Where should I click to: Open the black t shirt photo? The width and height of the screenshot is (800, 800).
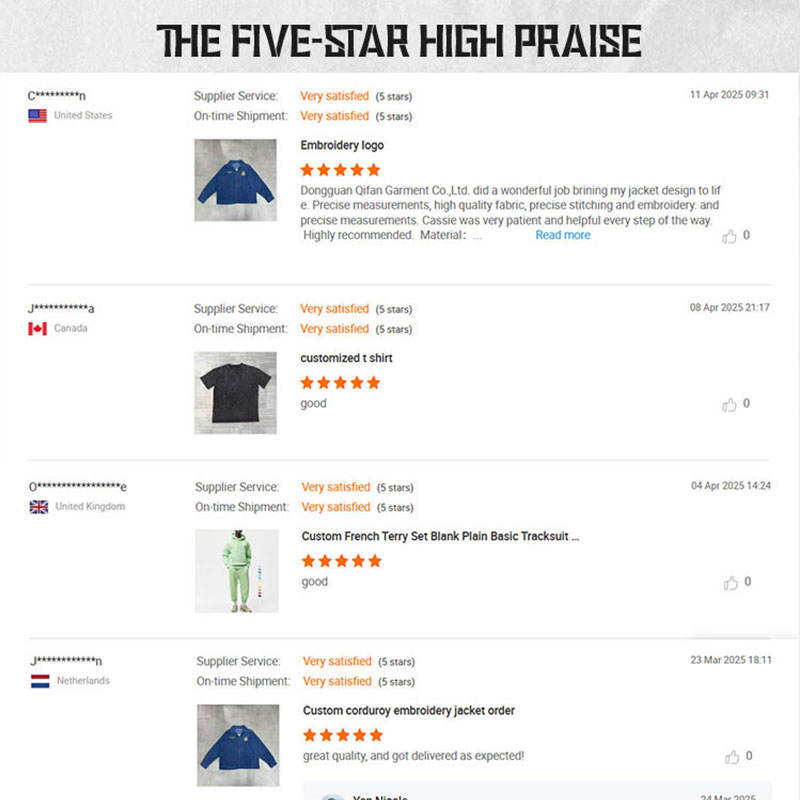(235, 392)
